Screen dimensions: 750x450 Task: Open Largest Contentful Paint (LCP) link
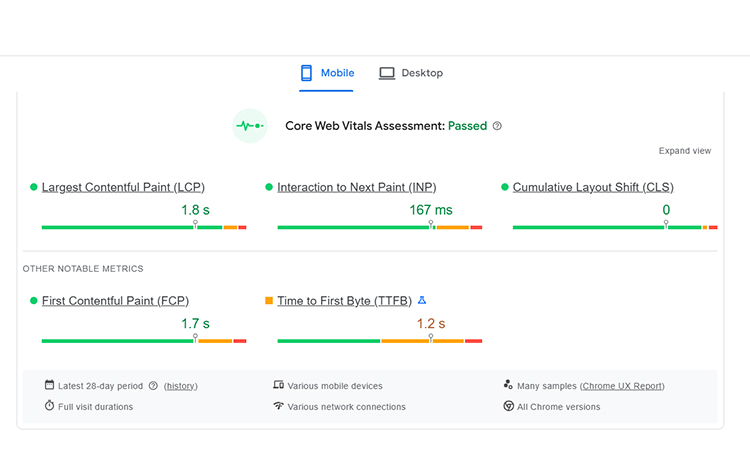click(123, 187)
